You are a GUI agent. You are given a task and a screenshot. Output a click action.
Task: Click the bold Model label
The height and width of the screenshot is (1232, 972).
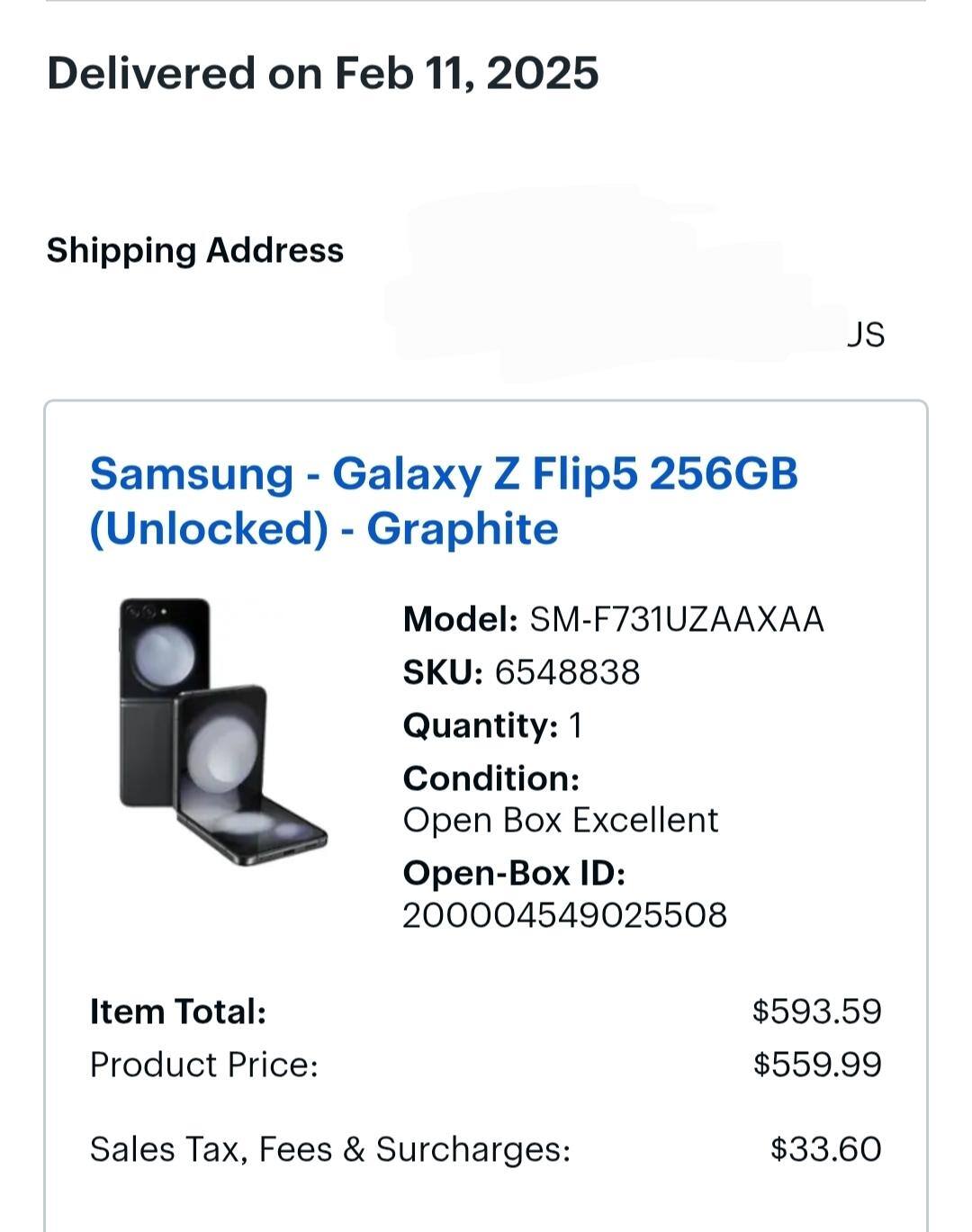[460, 619]
